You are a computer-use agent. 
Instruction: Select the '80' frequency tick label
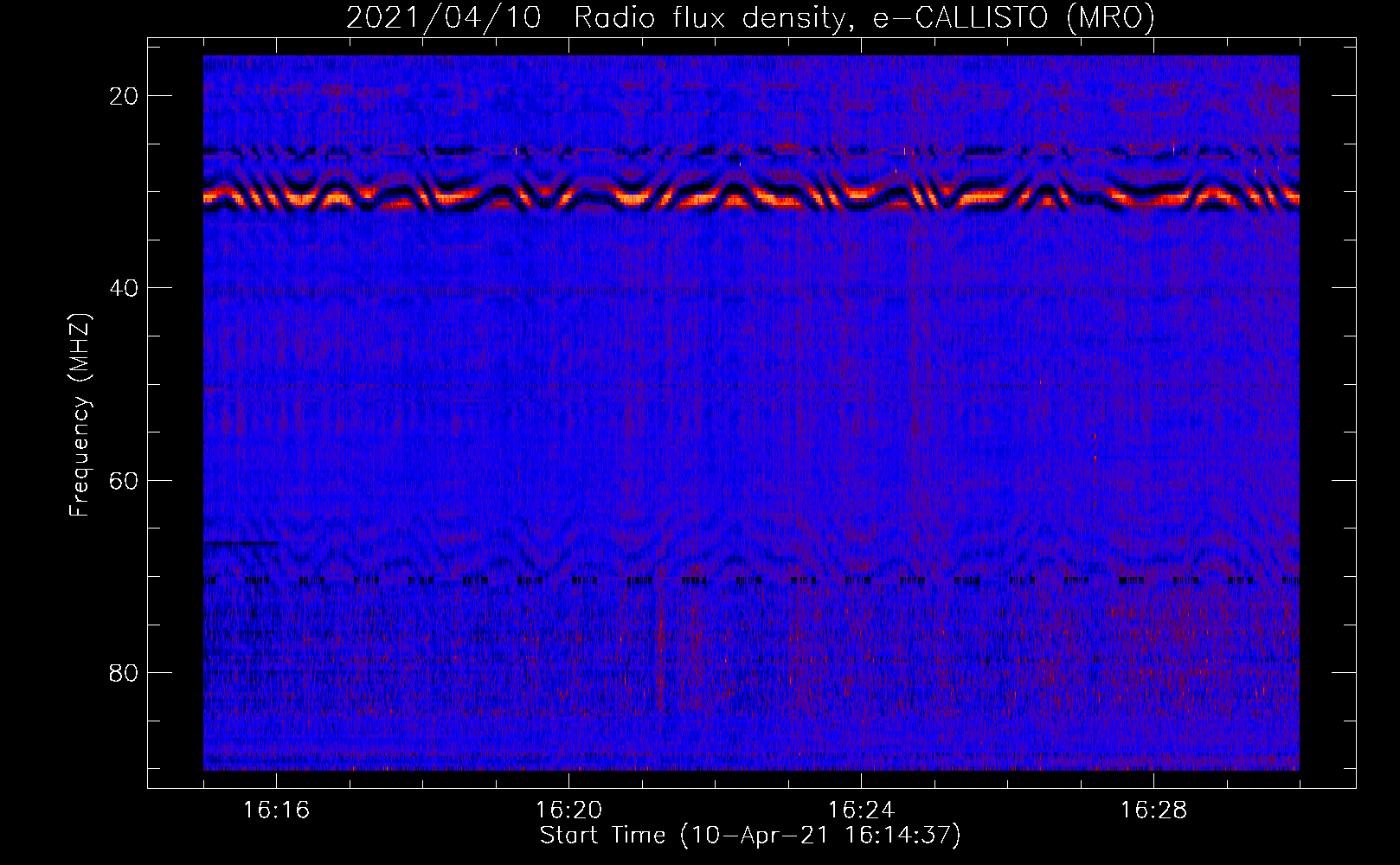tap(124, 672)
